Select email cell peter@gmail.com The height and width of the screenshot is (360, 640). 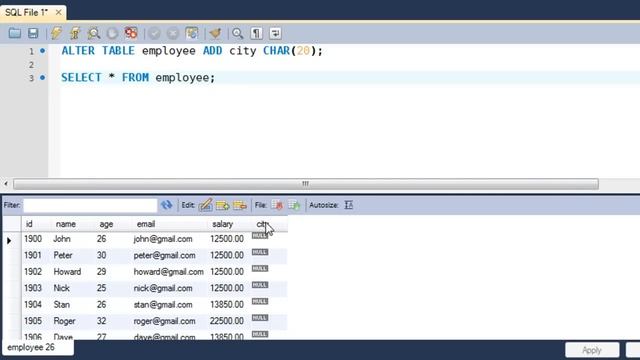pos(164,256)
